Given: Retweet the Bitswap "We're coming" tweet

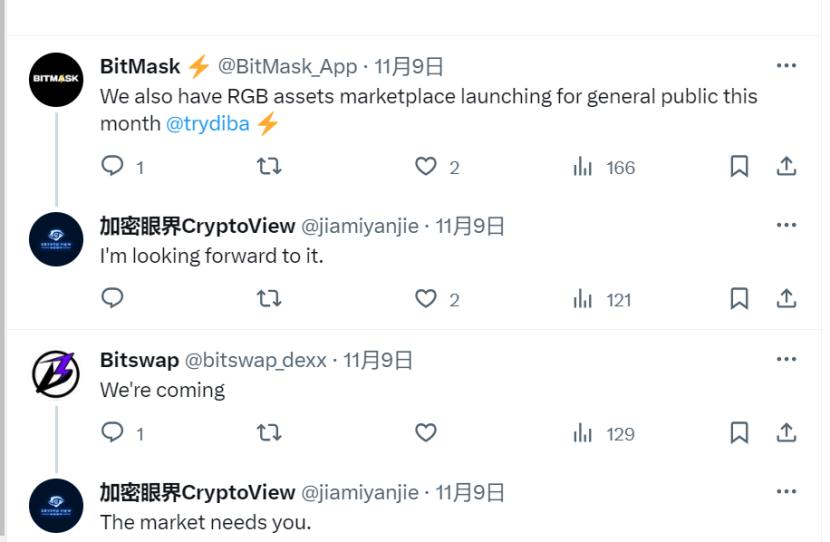Looking at the screenshot, I should [x=269, y=433].
